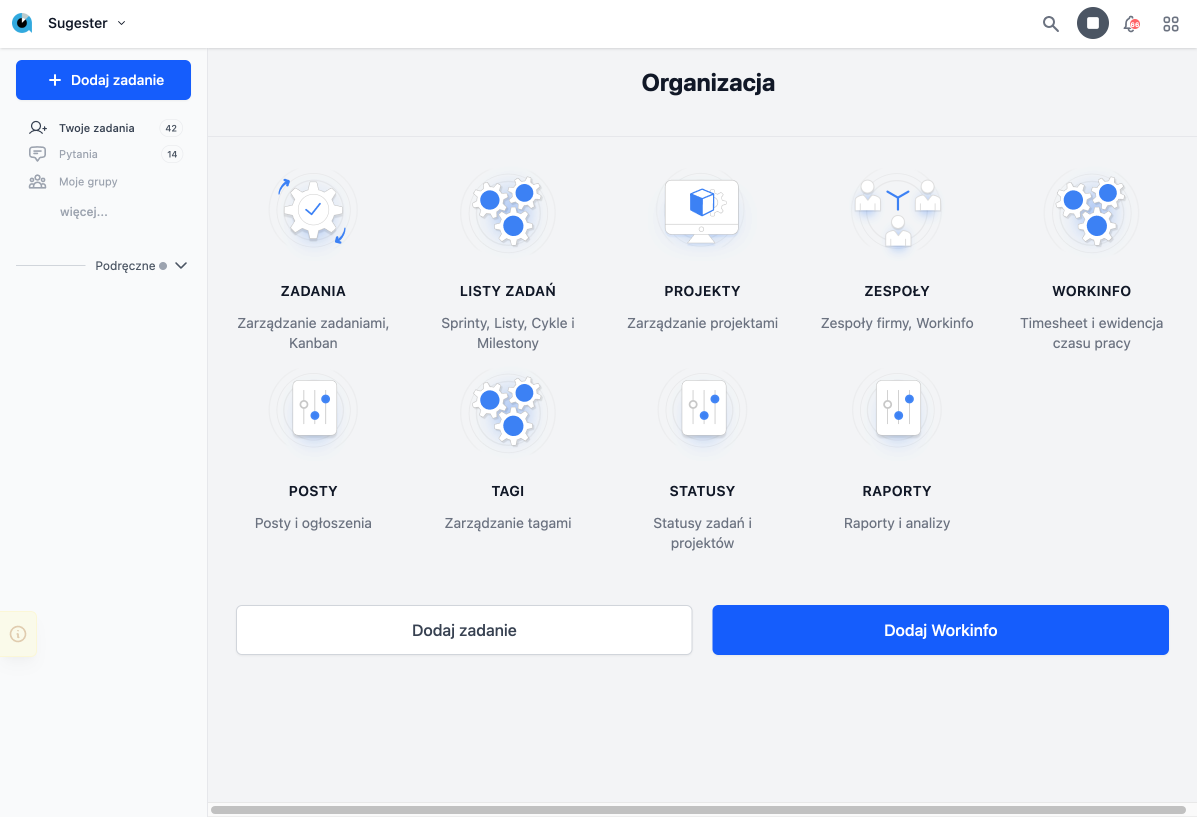Viewport: 1197px width, 817px height.
Task: Open notifications via the bell icon
Action: click(x=1130, y=23)
